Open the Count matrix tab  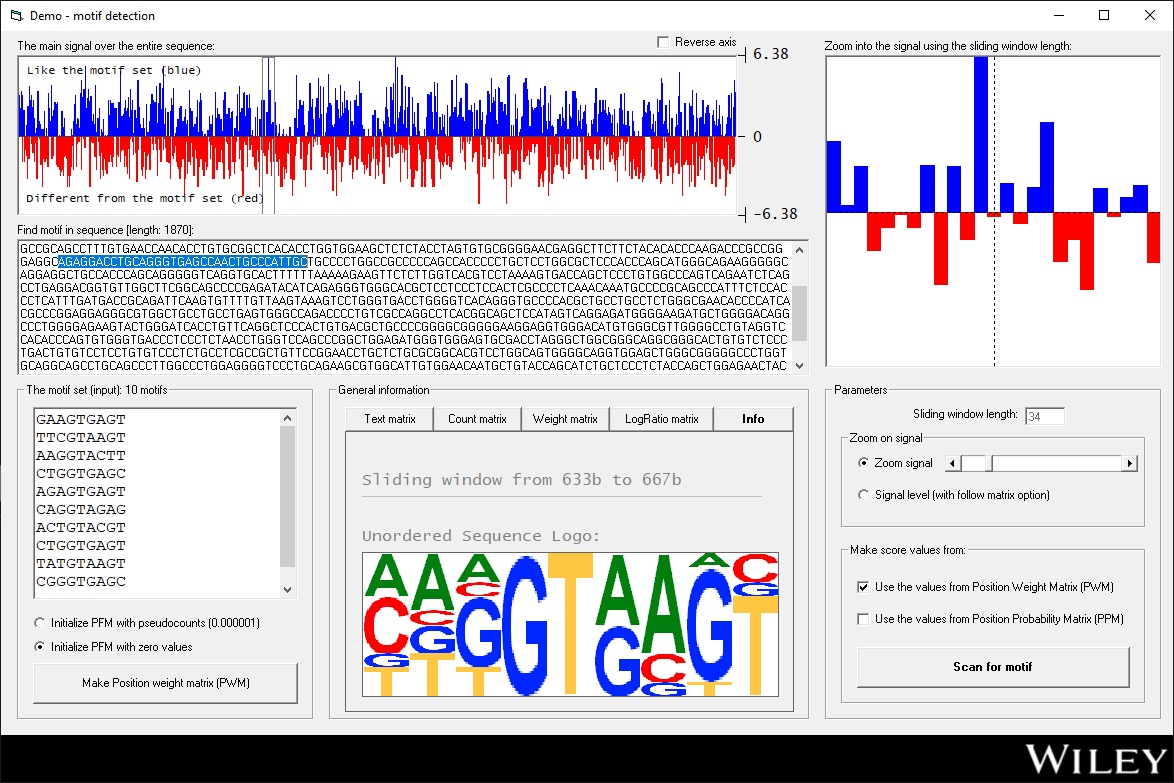(477, 418)
